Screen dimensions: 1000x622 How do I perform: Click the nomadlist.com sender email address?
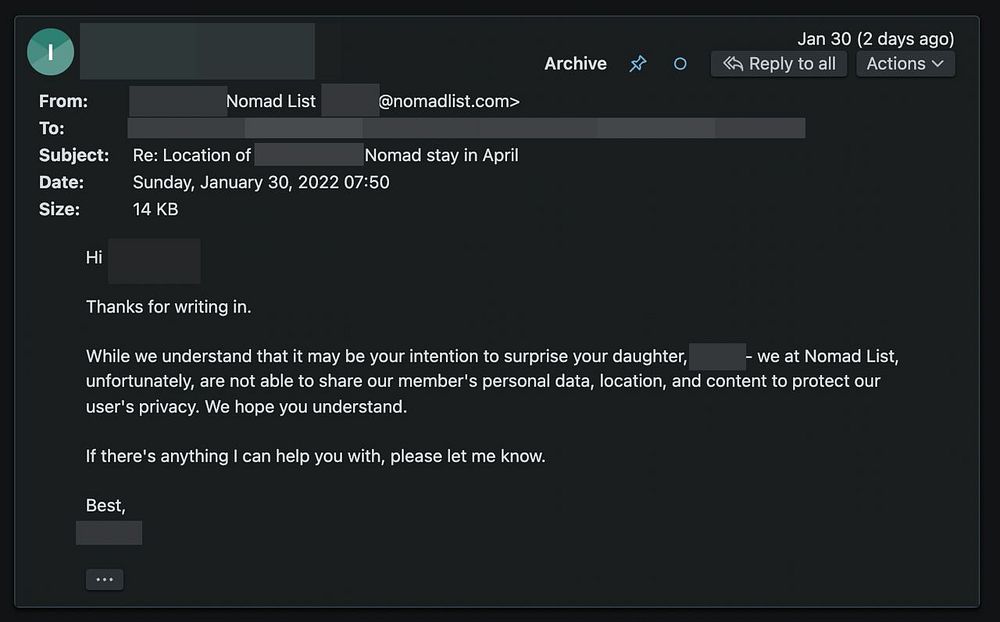[448, 101]
